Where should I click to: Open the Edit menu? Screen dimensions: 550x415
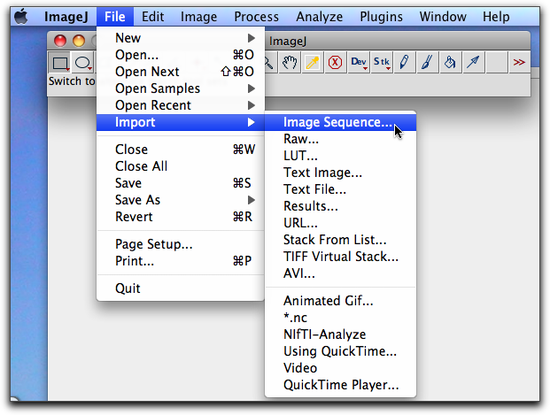pos(153,16)
